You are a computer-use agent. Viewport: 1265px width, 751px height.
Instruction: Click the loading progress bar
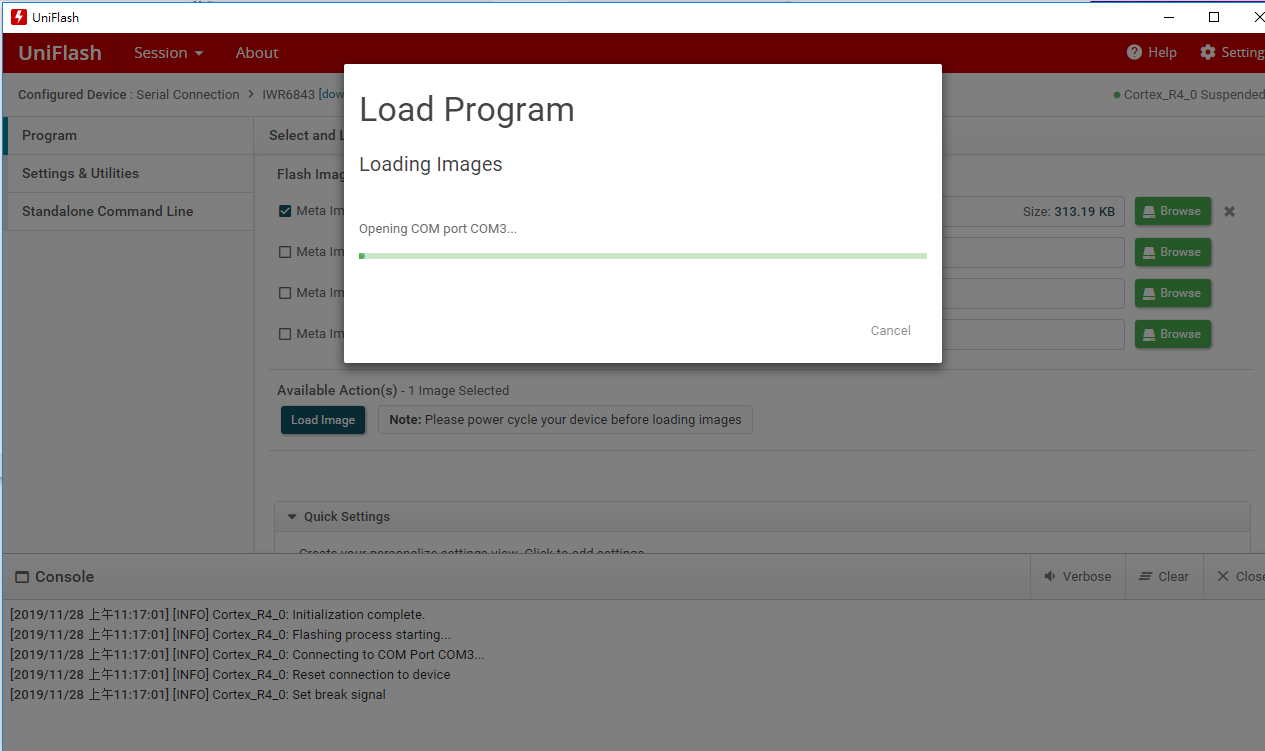point(643,256)
